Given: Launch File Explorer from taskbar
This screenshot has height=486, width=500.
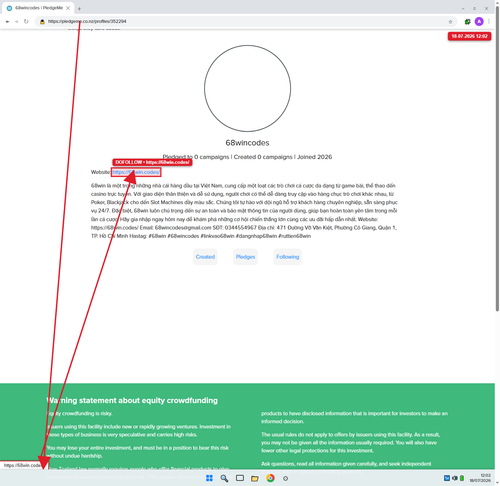Looking at the screenshot, I should point(255,478).
